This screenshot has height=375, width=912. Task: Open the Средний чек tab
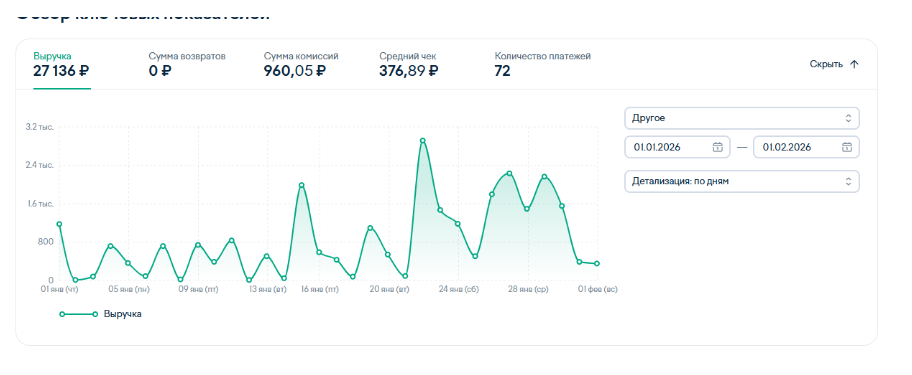[x=409, y=64]
